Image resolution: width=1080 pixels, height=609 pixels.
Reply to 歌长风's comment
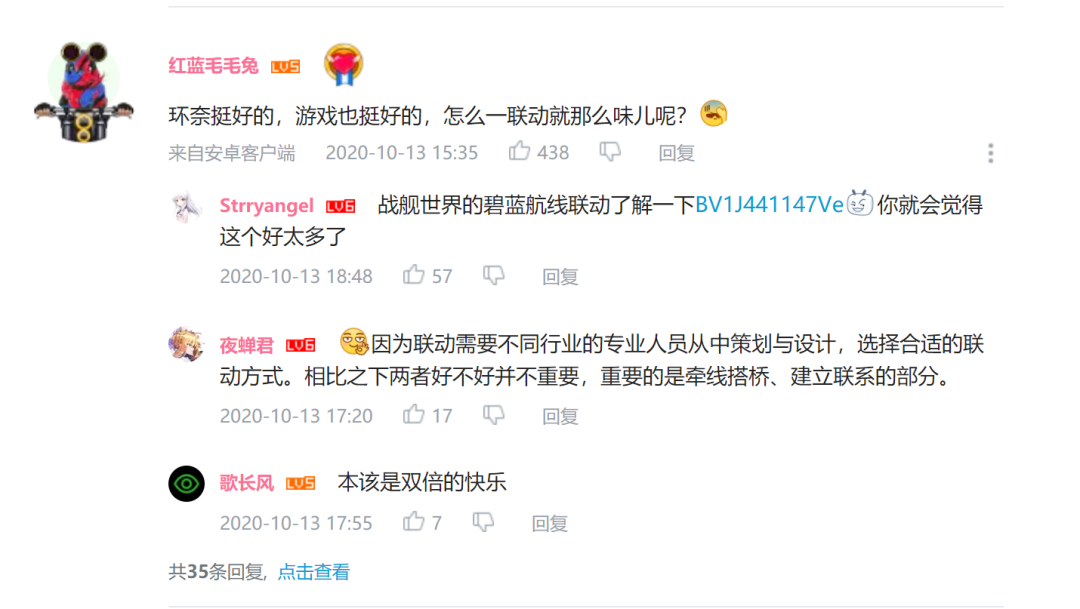(x=550, y=524)
